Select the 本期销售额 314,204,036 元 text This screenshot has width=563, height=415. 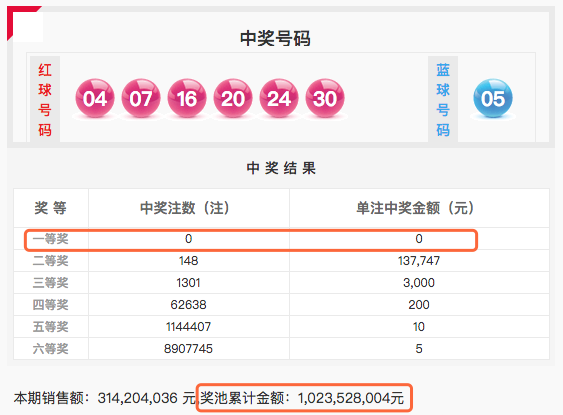pos(105,398)
